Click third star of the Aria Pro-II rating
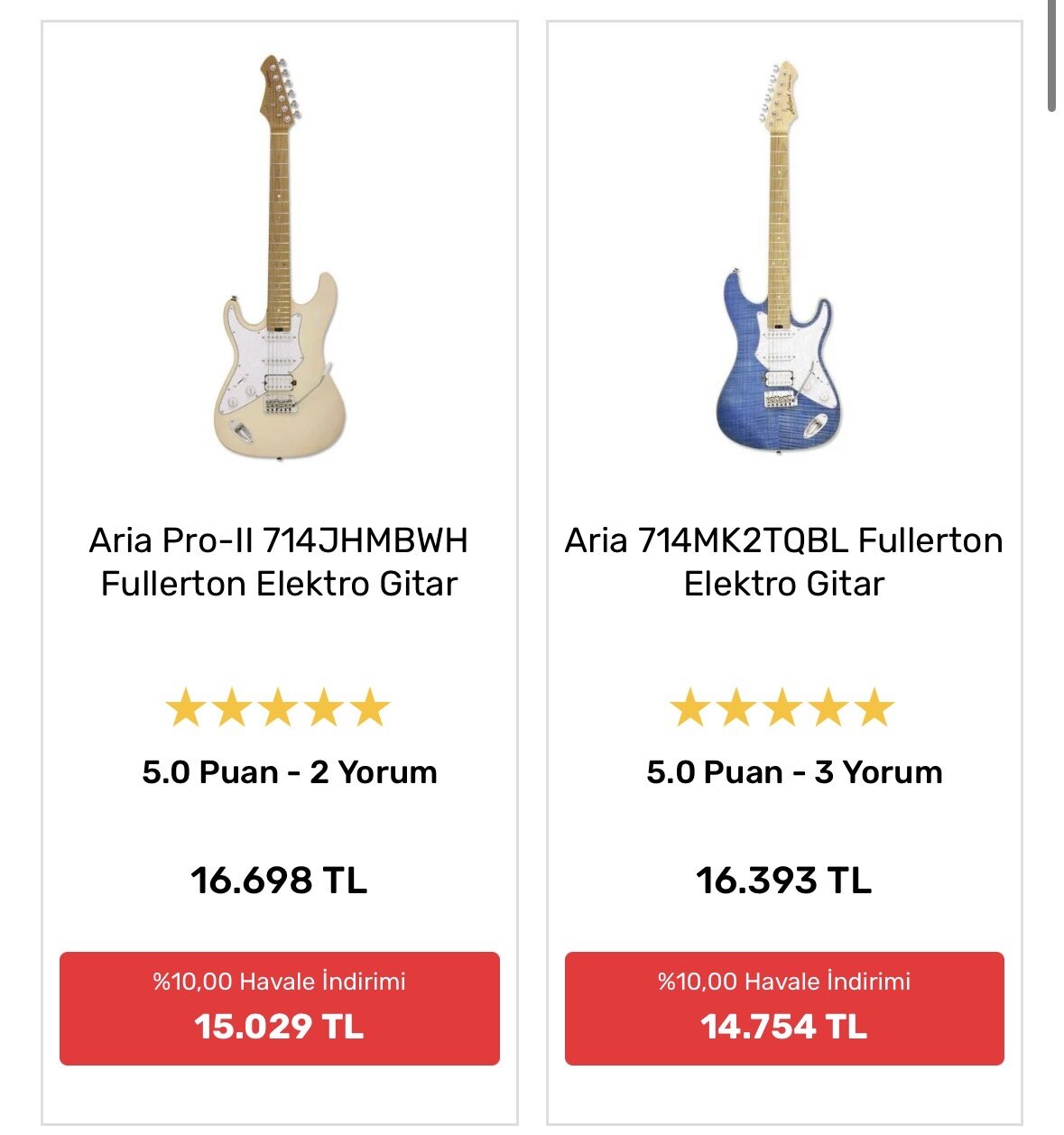 point(278,708)
